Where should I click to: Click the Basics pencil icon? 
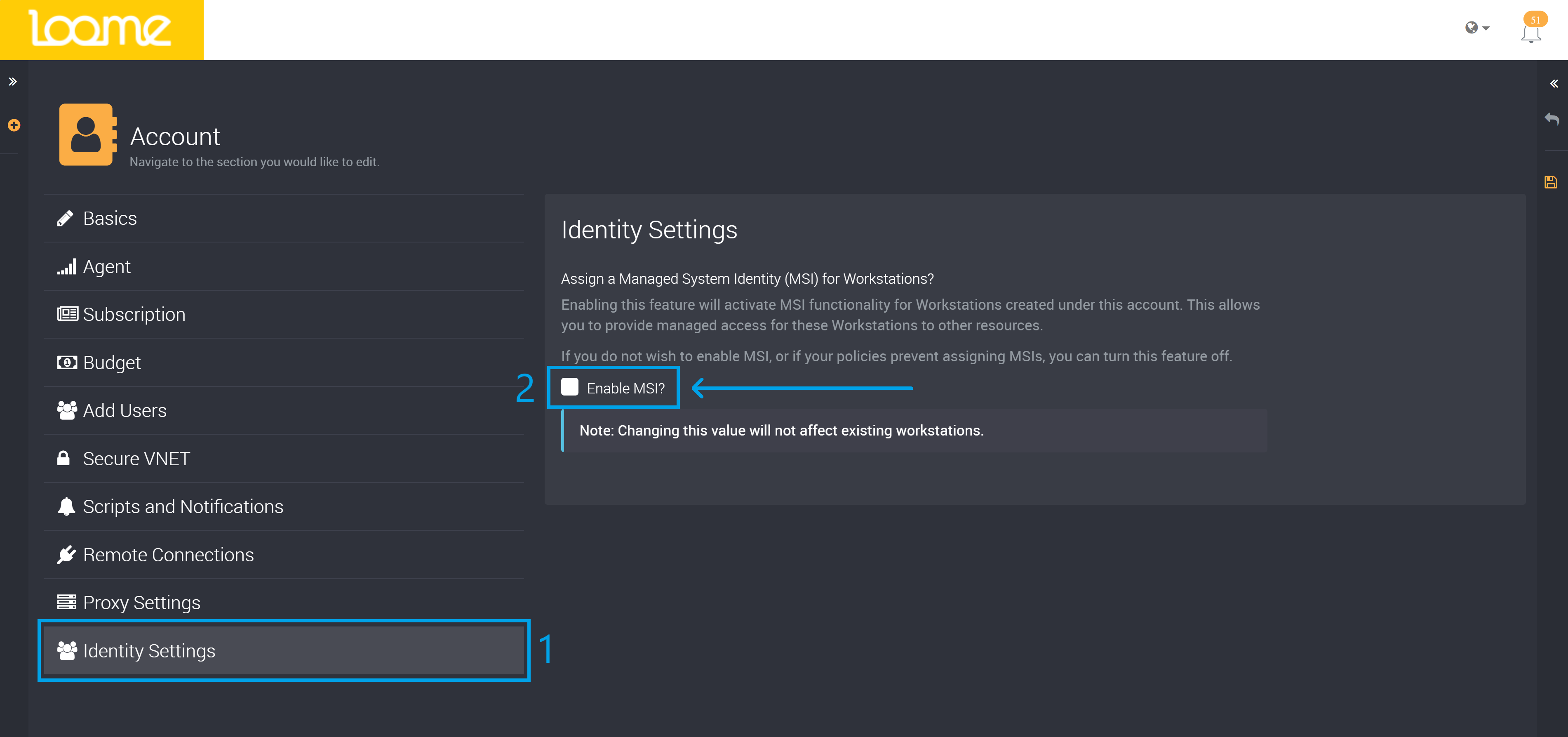click(65, 219)
